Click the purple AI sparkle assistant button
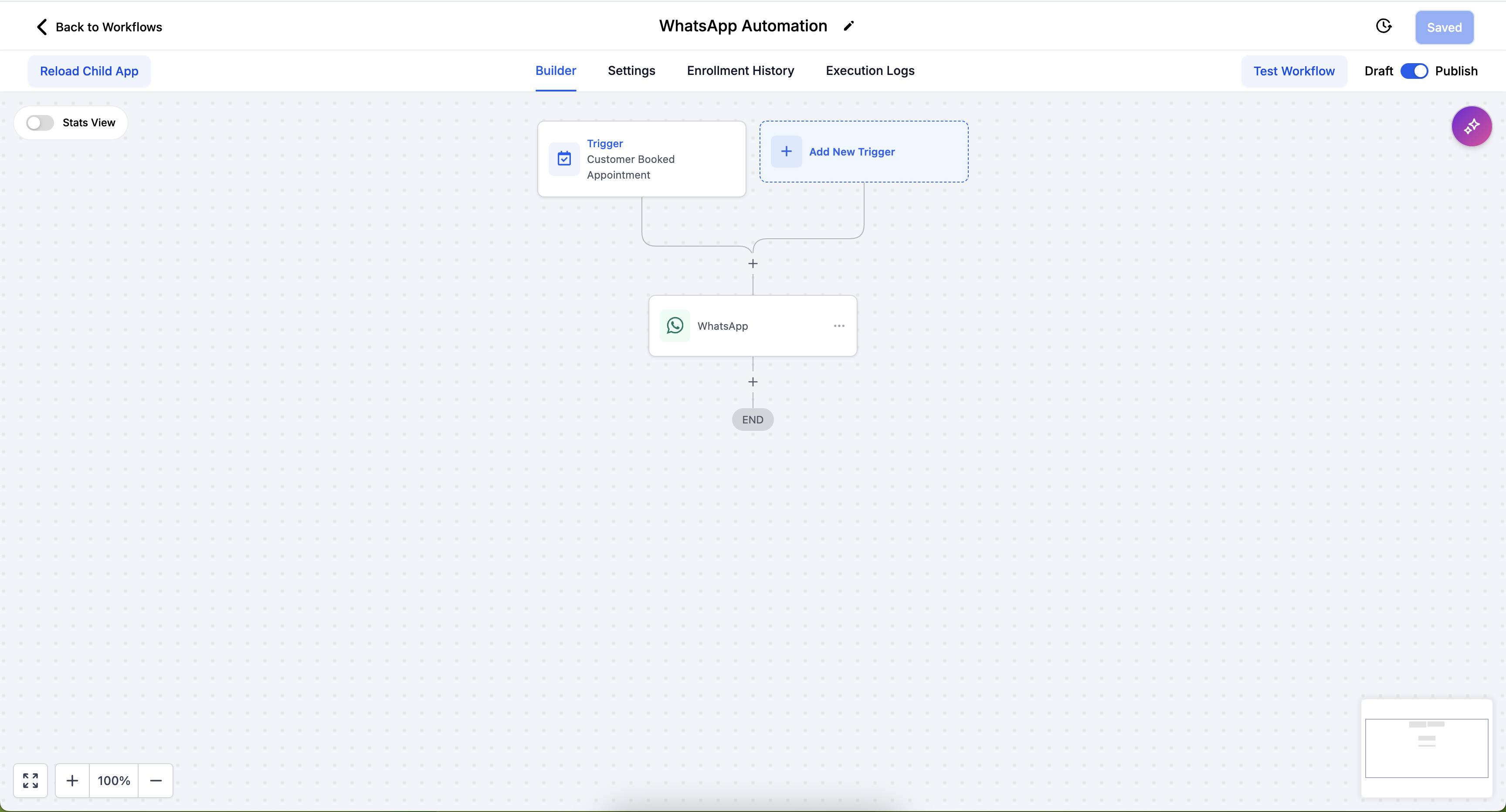Image resolution: width=1506 pixels, height=812 pixels. coord(1472,126)
